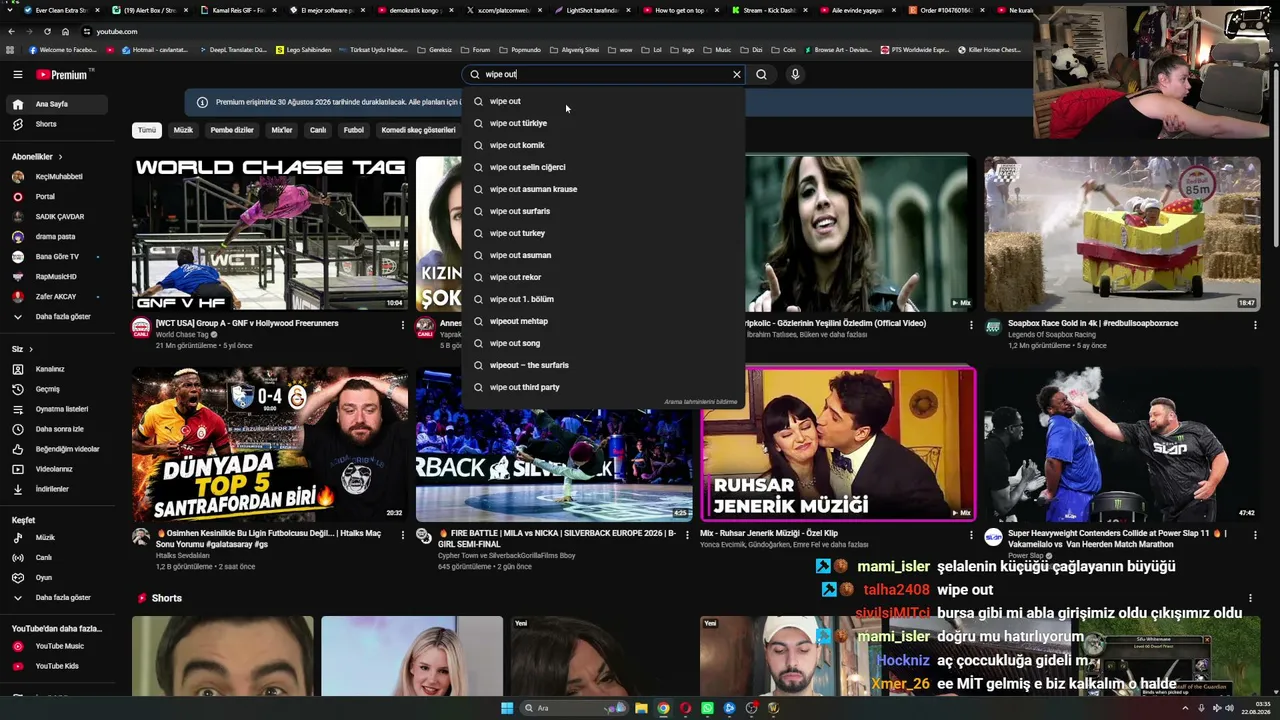Choose the 'wipe out rekor' suggestion

tap(603, 277)
